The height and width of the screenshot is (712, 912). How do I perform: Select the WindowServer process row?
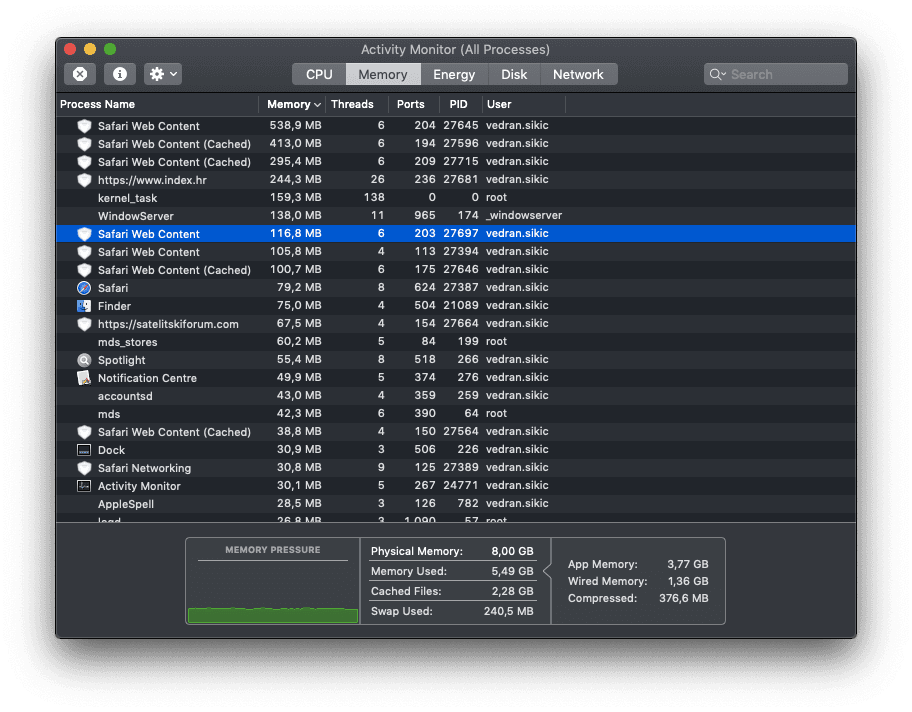click(456, 216)
